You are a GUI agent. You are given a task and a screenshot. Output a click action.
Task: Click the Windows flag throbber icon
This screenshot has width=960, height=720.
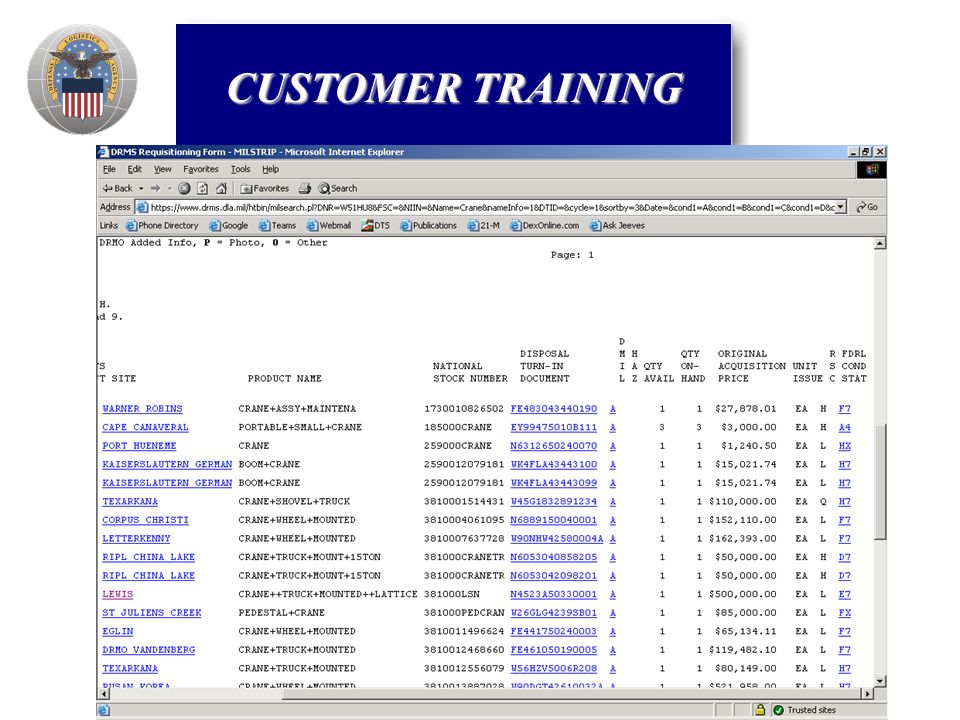click(x=872, y=169)
